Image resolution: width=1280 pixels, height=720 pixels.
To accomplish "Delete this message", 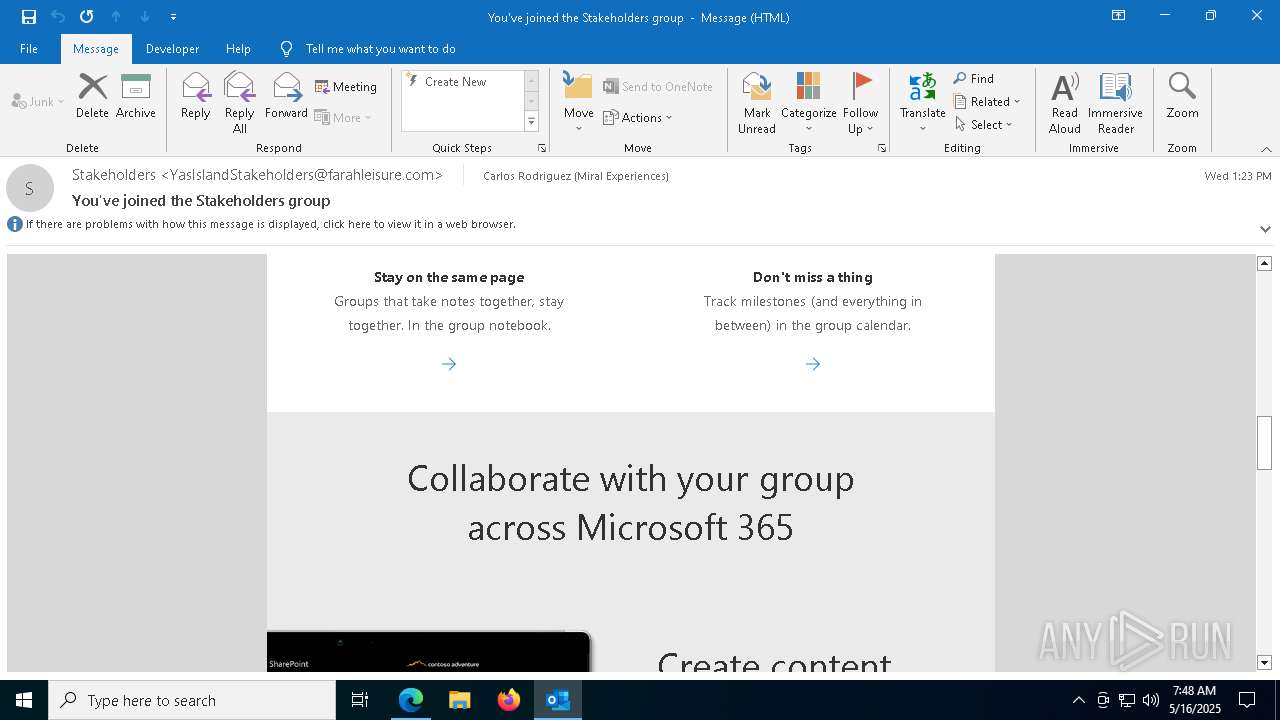I will pyautogui.click(x=92, y=96).
